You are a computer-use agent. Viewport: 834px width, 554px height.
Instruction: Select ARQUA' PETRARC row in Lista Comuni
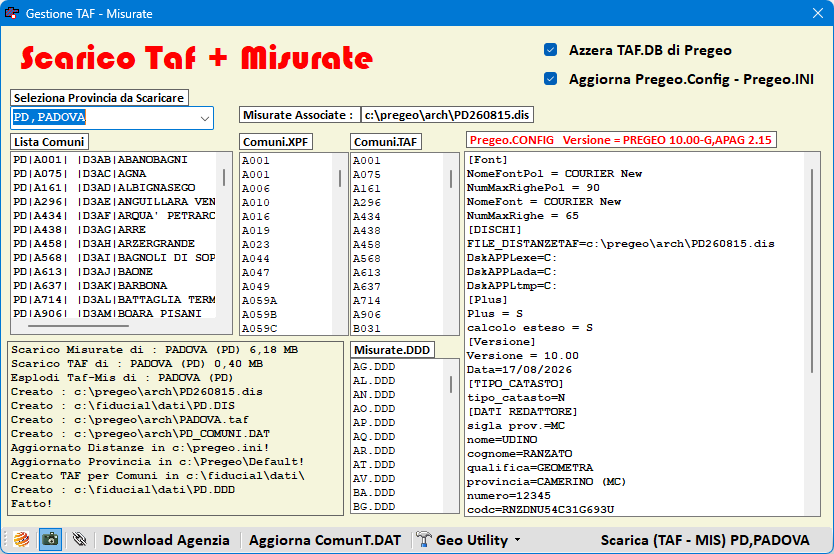pos(114,215)
